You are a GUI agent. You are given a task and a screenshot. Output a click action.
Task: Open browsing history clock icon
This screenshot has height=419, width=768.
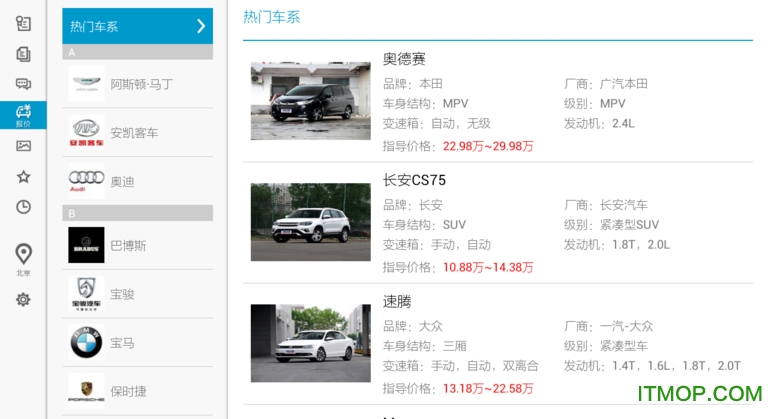(x=23, y=207)
